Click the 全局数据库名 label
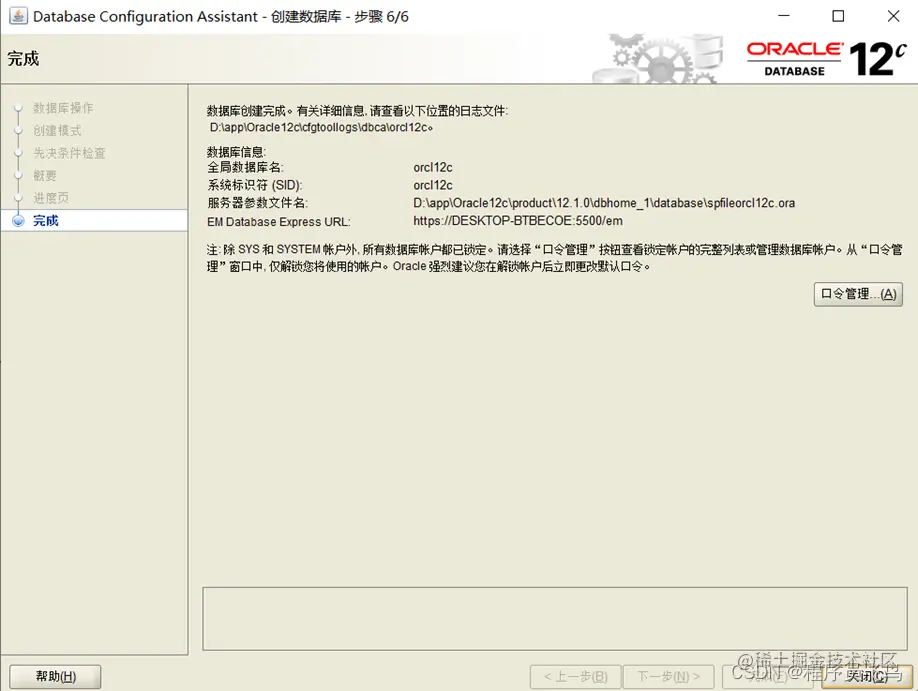 245,167
